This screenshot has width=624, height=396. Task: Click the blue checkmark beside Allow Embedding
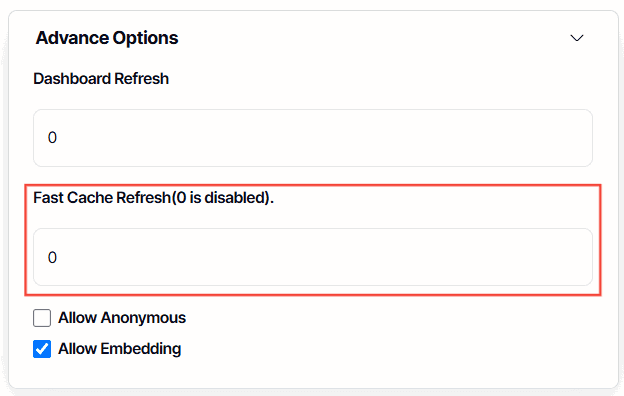tap(42, 349)
